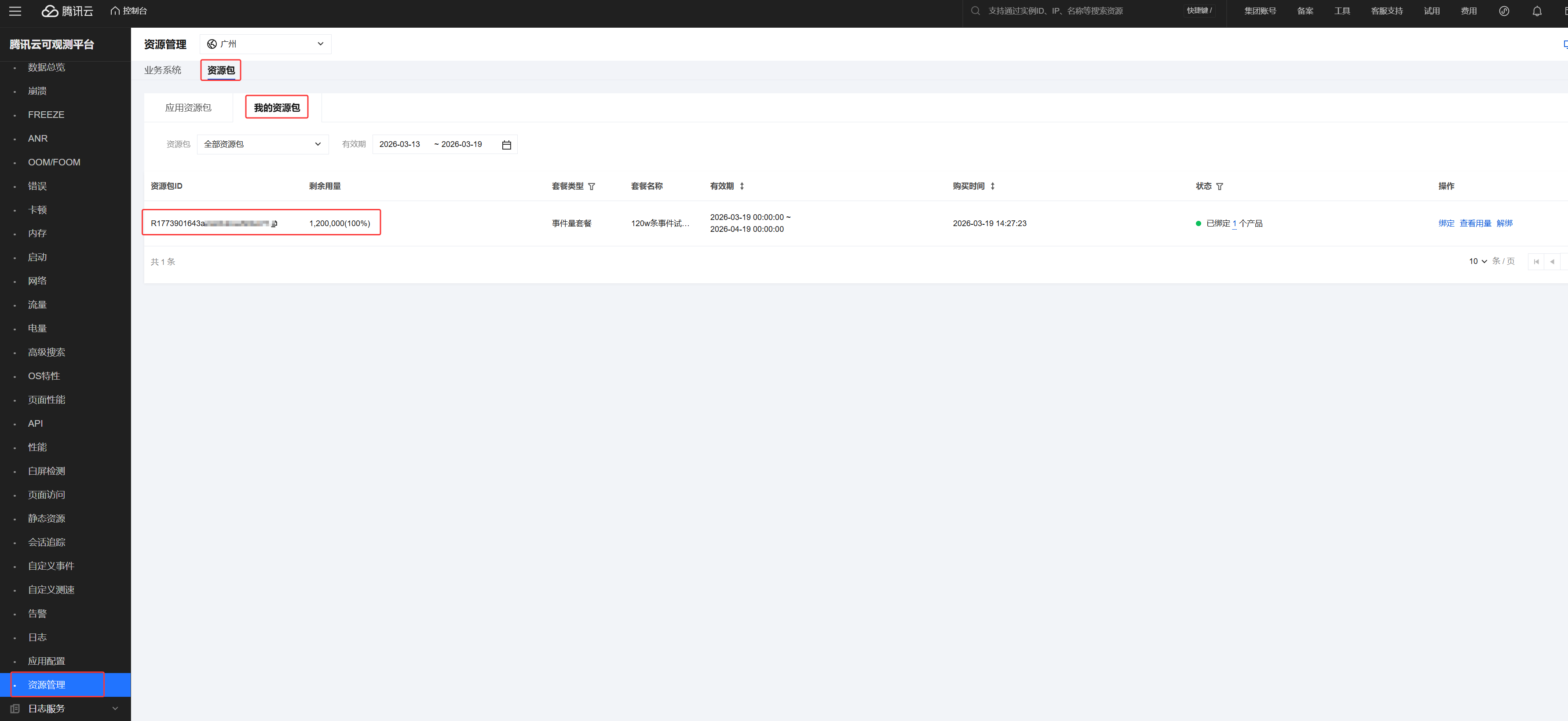This screenshot has height=721, width=1568.
Task: Open the calendar icon in 有效期 field
Action: click(506, 145)
